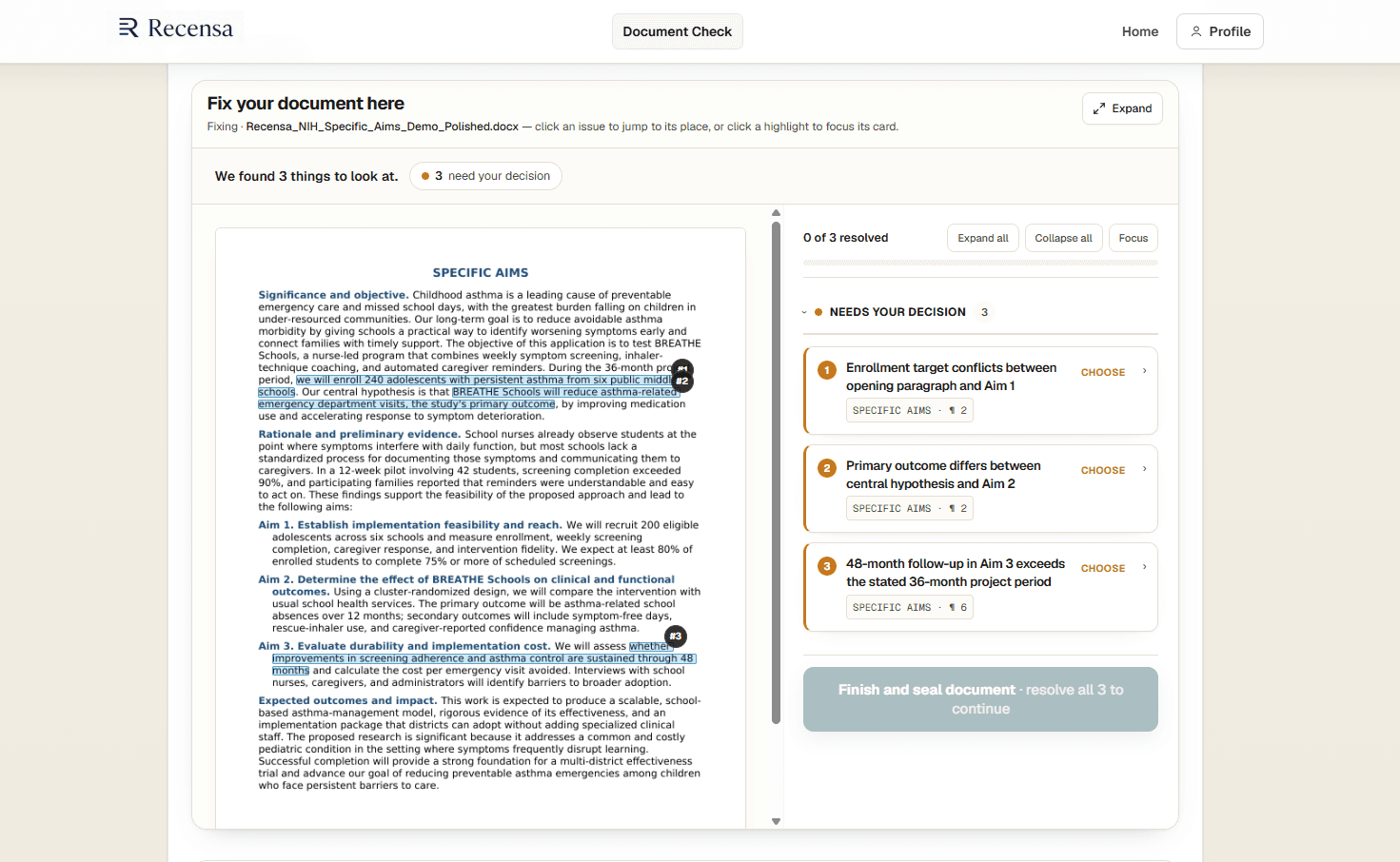Click the number 3 issue badge

pyautogui.click(x=827, y=566)
